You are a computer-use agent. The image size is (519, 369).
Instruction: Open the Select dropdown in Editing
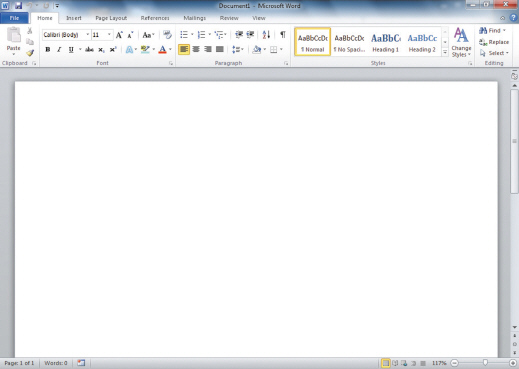coord(494,53)
